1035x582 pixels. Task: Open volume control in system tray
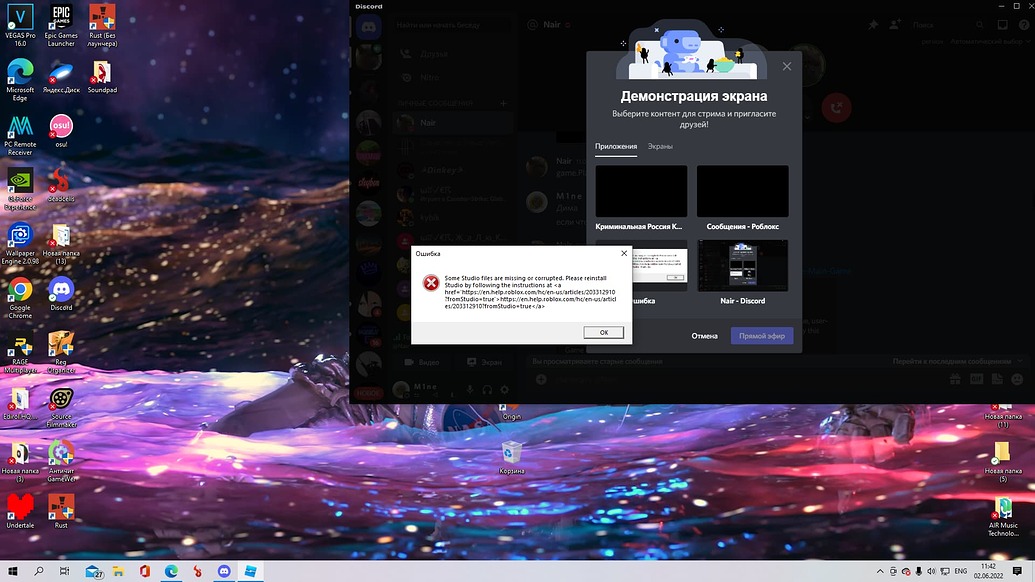[931, 571]
